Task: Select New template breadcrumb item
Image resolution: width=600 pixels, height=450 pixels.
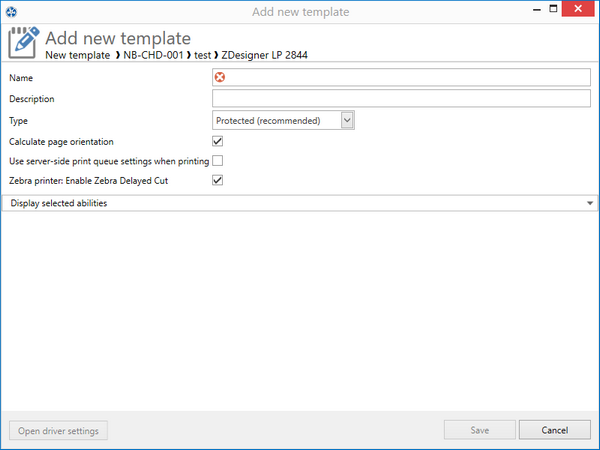Action: coord(78,55)
